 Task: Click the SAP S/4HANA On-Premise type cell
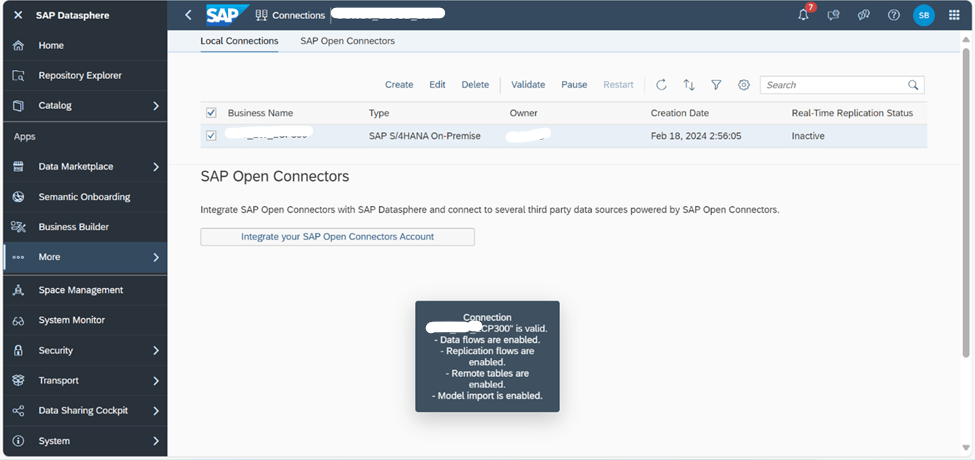click(x=425, y=136)
